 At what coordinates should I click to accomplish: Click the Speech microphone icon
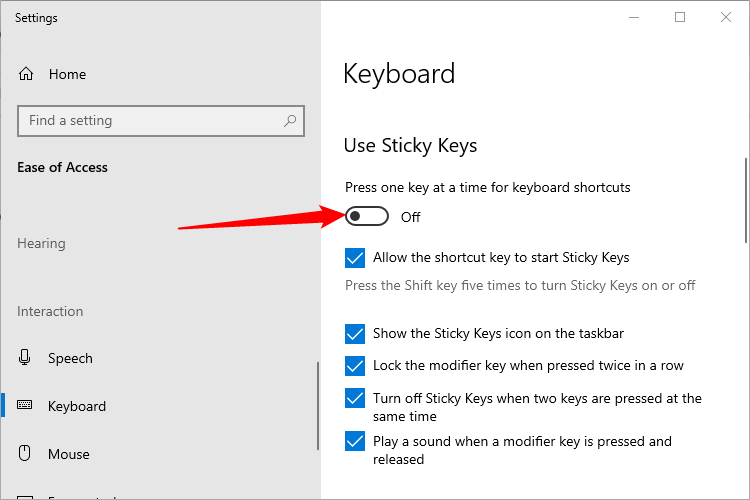[x=24, y=357]
